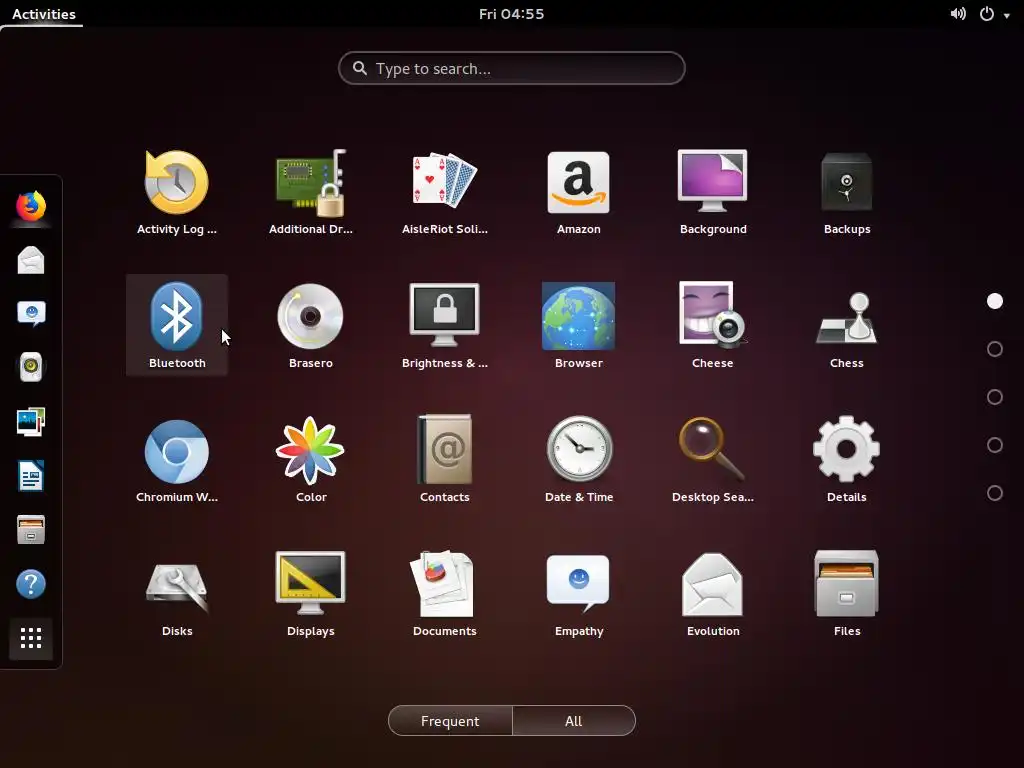
Task: Expand system menu dropdown arrow
Action: pos(1006,16)
